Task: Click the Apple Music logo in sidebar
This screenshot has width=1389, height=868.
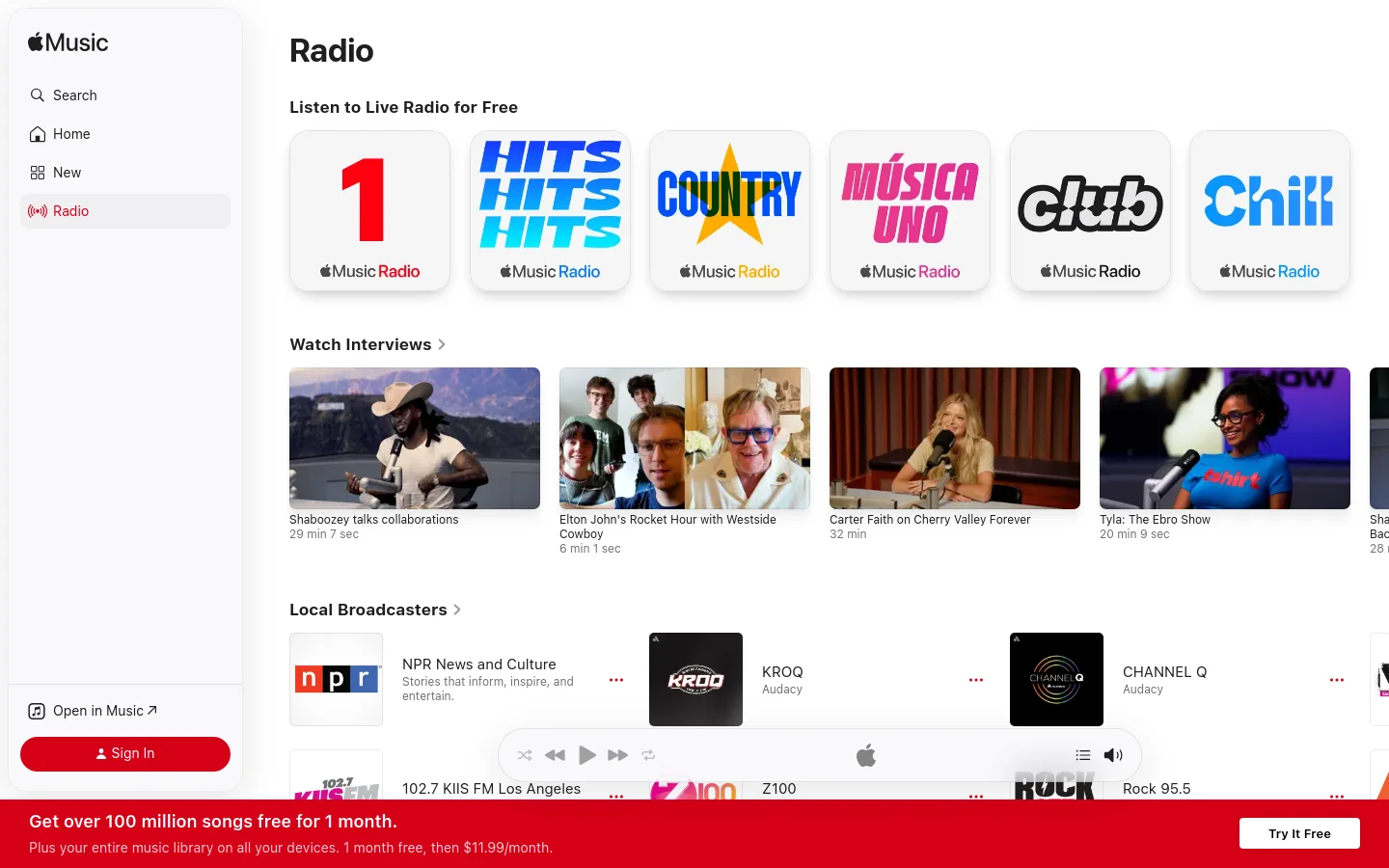Action: click(x=68, y=42)
